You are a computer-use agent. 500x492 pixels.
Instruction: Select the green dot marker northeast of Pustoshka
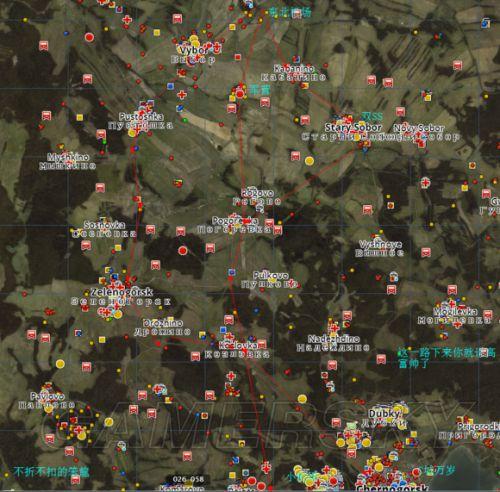pyautogui.click(x=185, y=120)
